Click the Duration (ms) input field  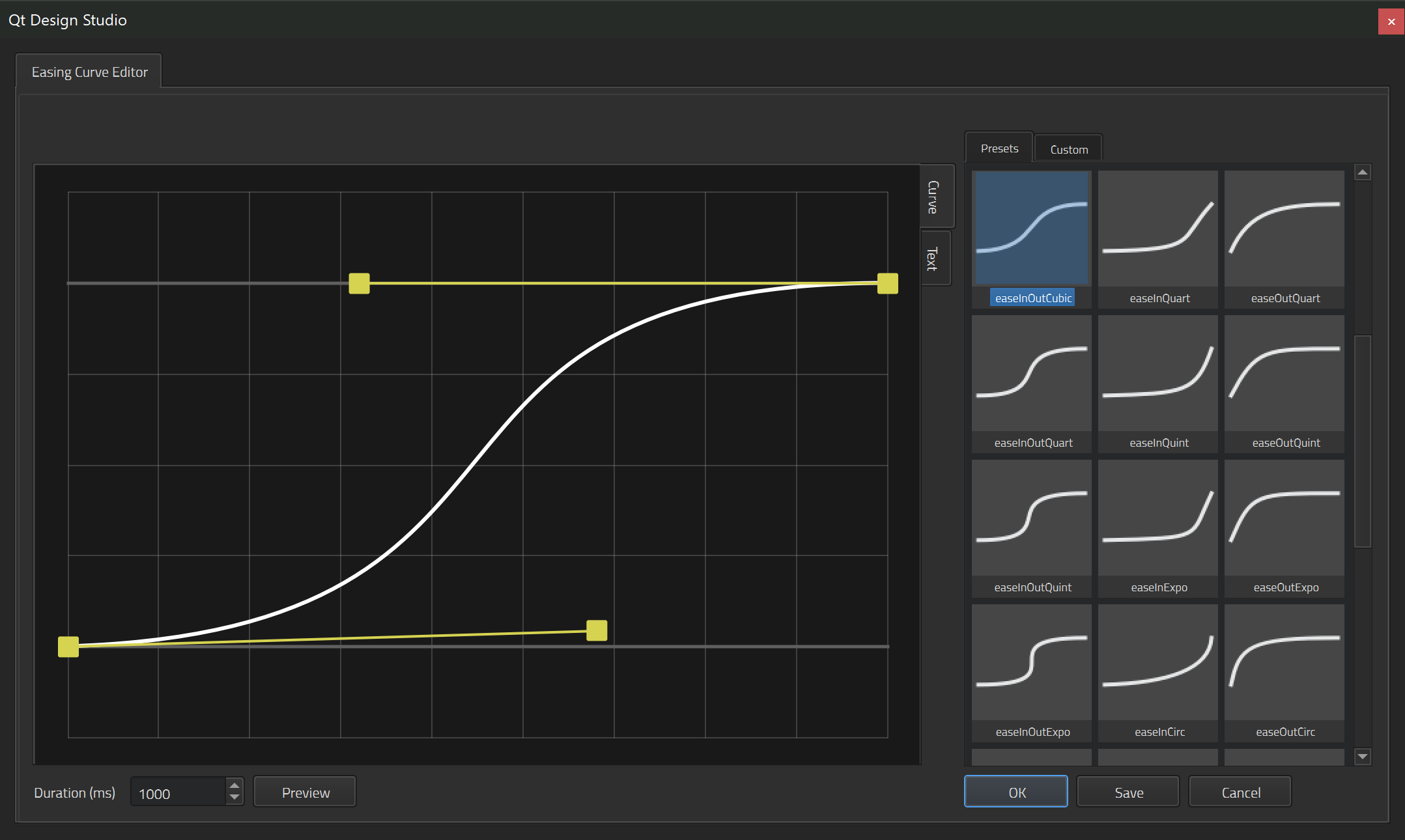pos(178,793)
